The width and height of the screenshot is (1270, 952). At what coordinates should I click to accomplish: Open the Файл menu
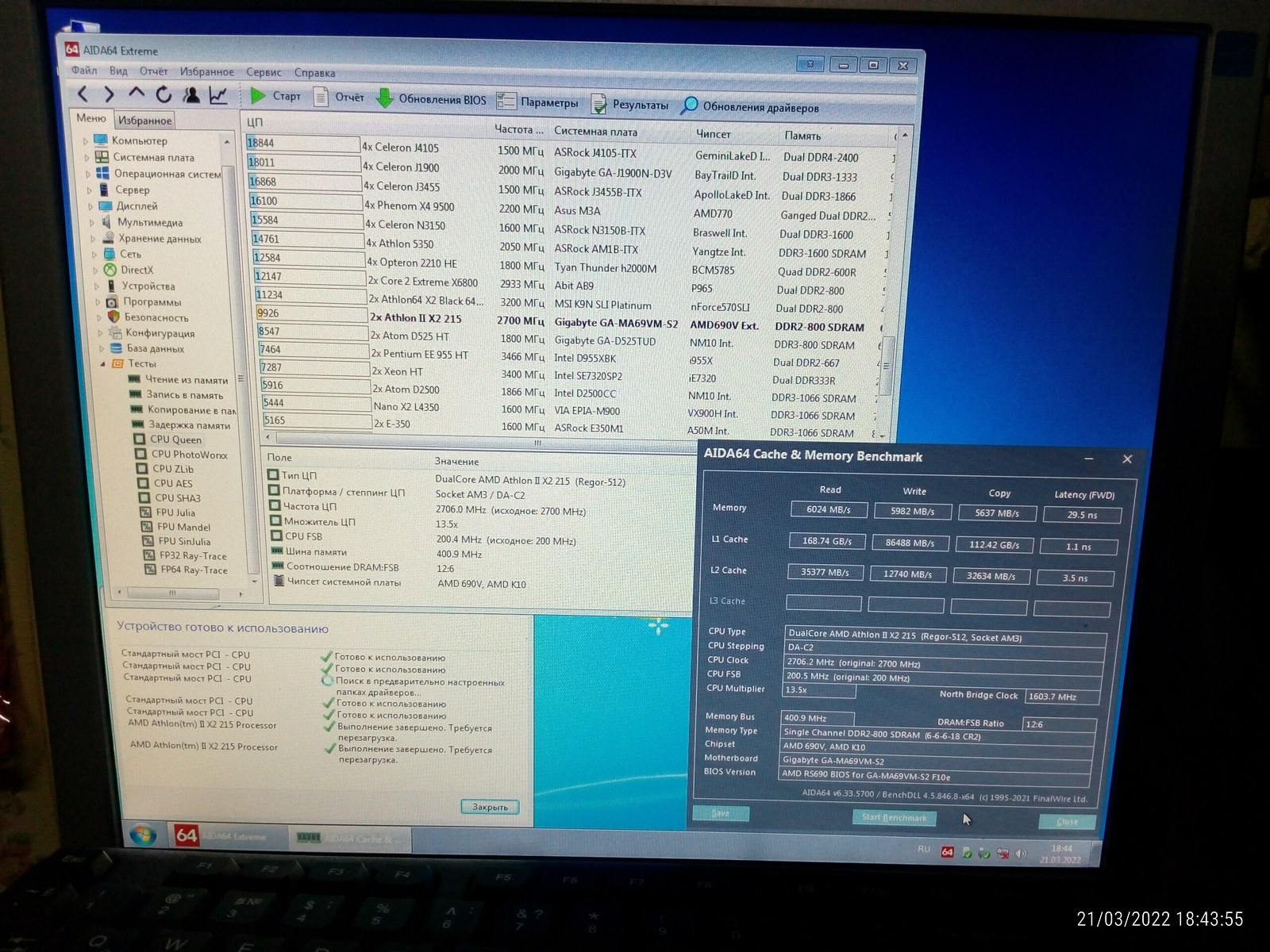(84, 70)
